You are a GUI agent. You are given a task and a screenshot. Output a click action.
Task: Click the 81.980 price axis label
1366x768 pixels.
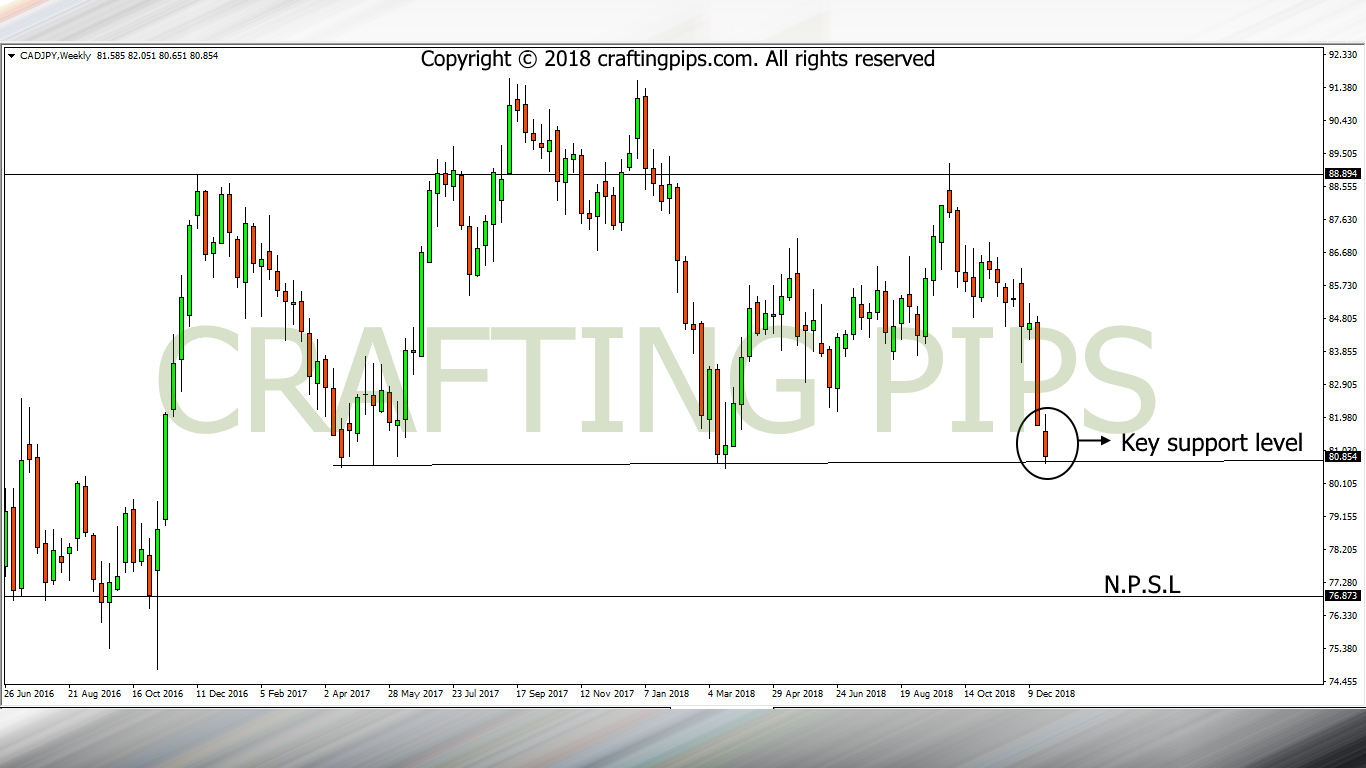1342,418
